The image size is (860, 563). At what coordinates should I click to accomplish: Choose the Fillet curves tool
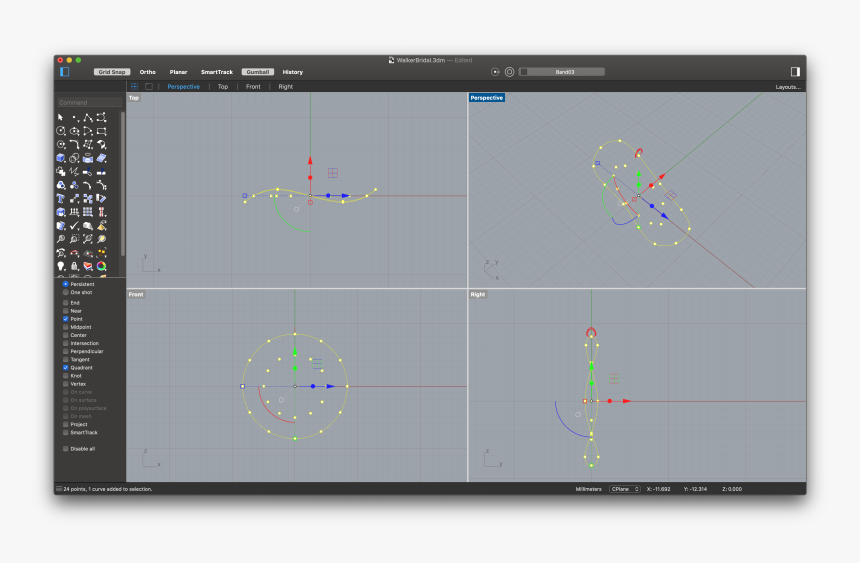click(x=75, y=144)
